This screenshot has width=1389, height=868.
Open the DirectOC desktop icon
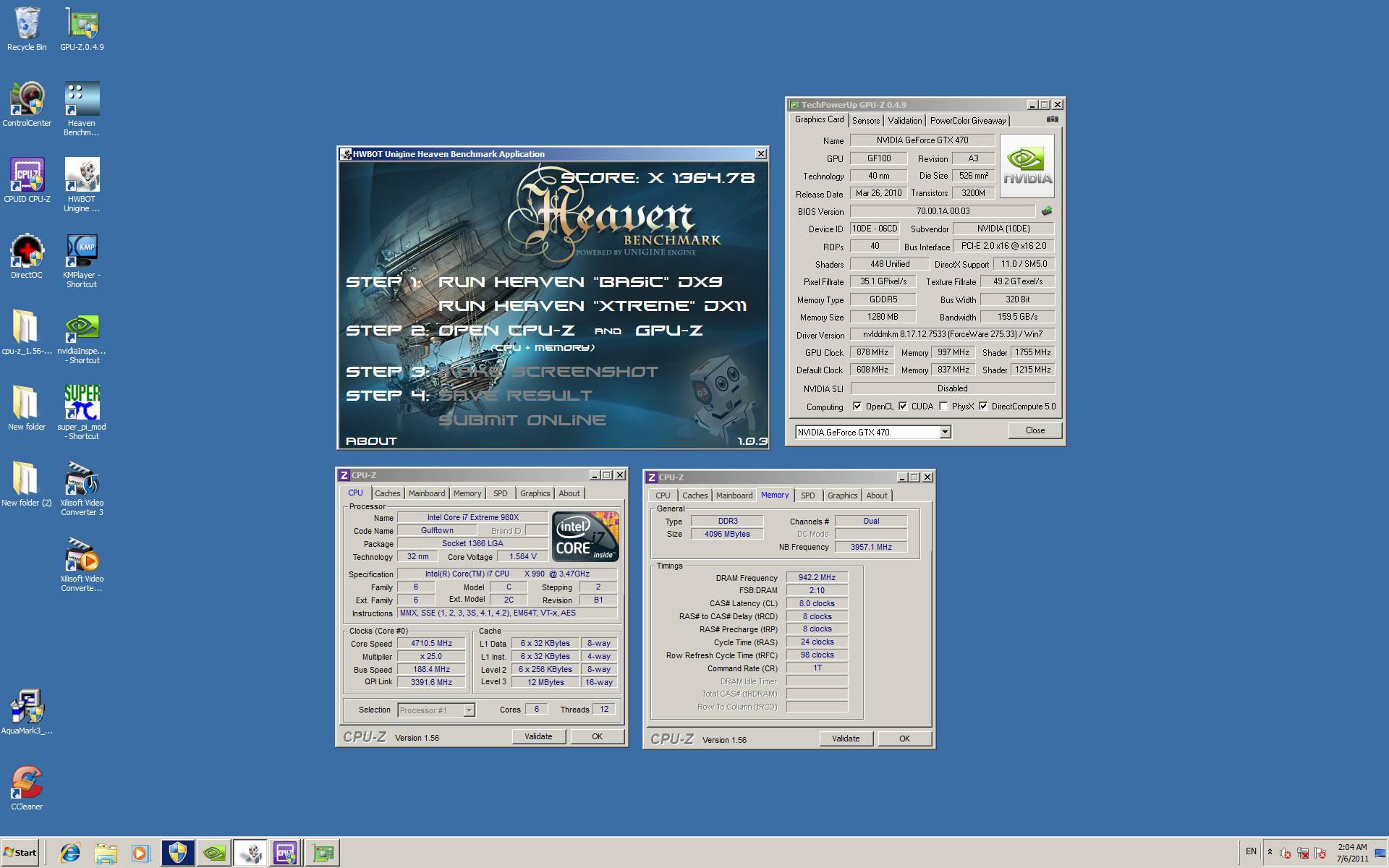coord(27,258)
